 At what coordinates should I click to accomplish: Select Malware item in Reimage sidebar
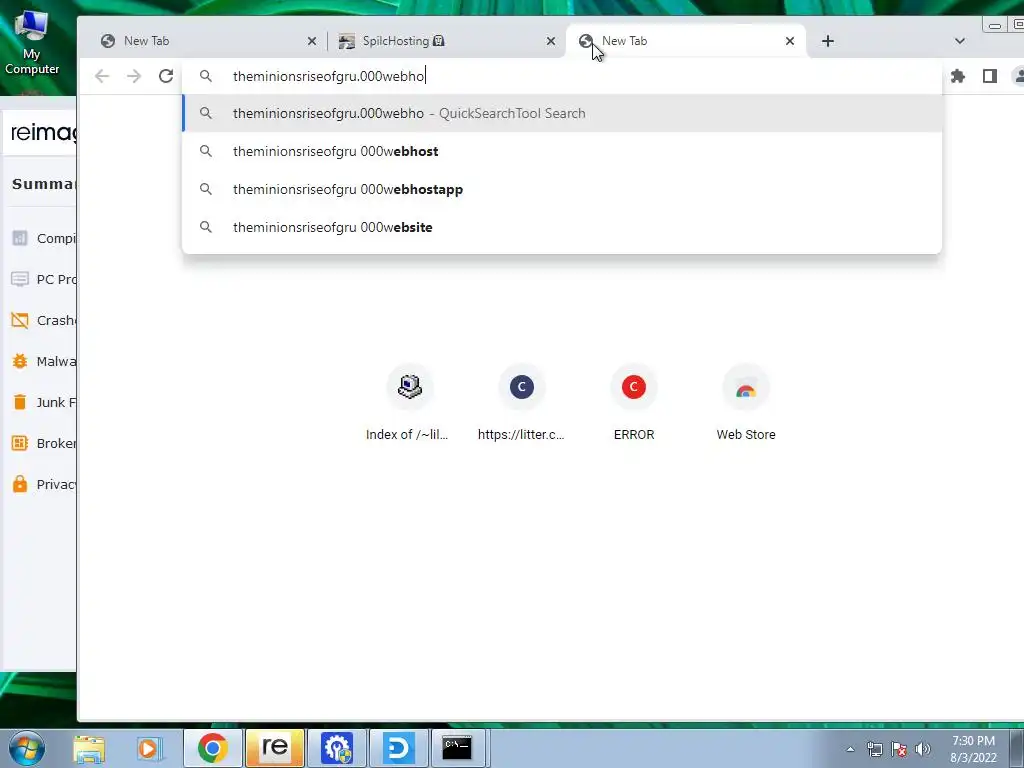pos(43,361)
